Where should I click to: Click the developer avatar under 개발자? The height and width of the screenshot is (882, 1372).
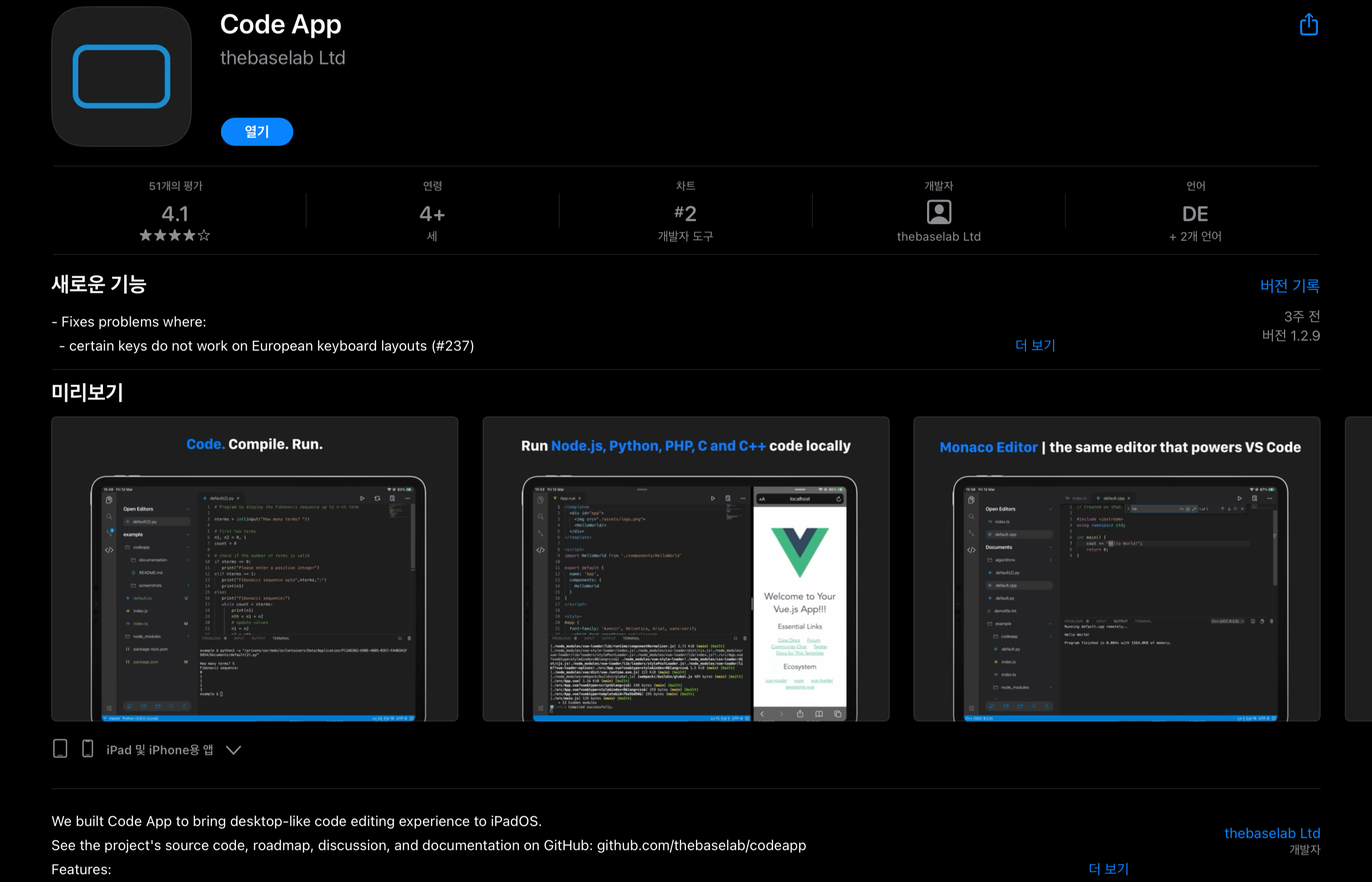point(939,212)
